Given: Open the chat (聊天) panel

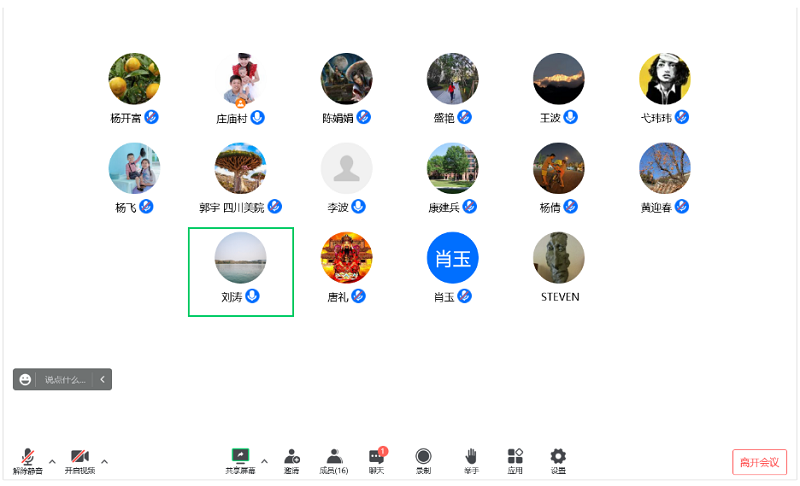Looking at the screenshot, I should tap(376, 458).
